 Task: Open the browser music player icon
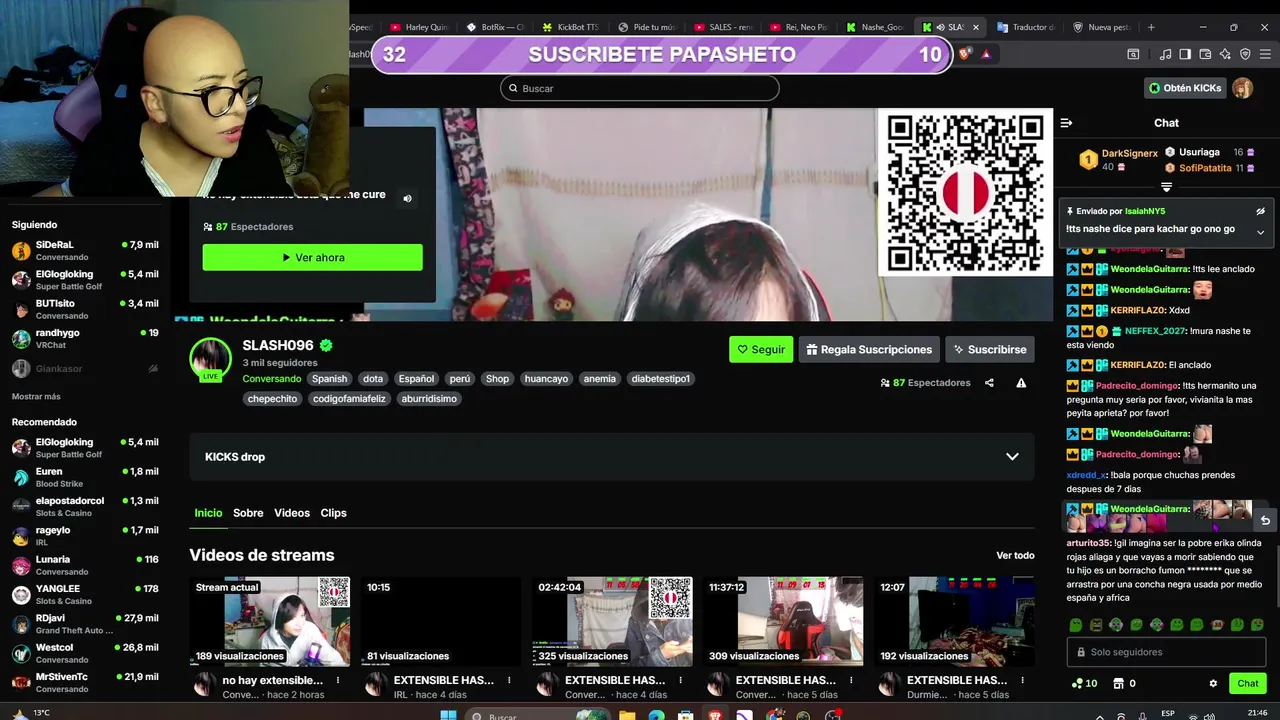point(1166,54)
